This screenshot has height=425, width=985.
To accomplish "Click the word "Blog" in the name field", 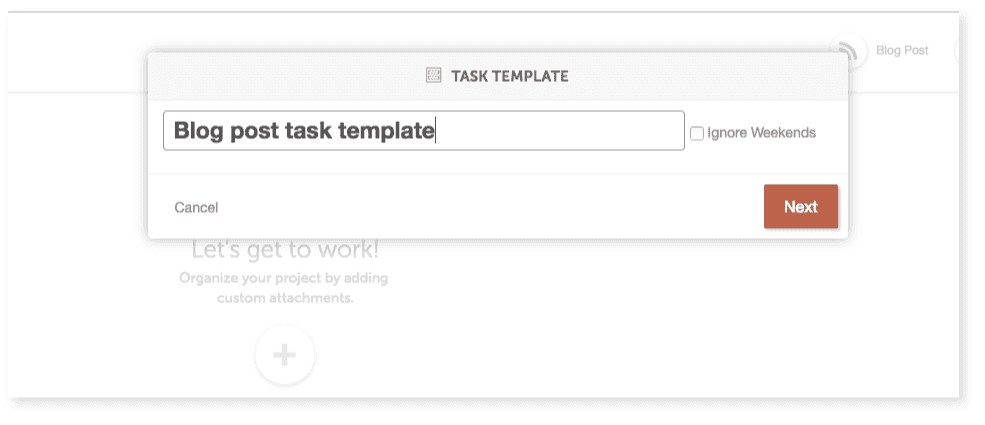I will point(199,131).
